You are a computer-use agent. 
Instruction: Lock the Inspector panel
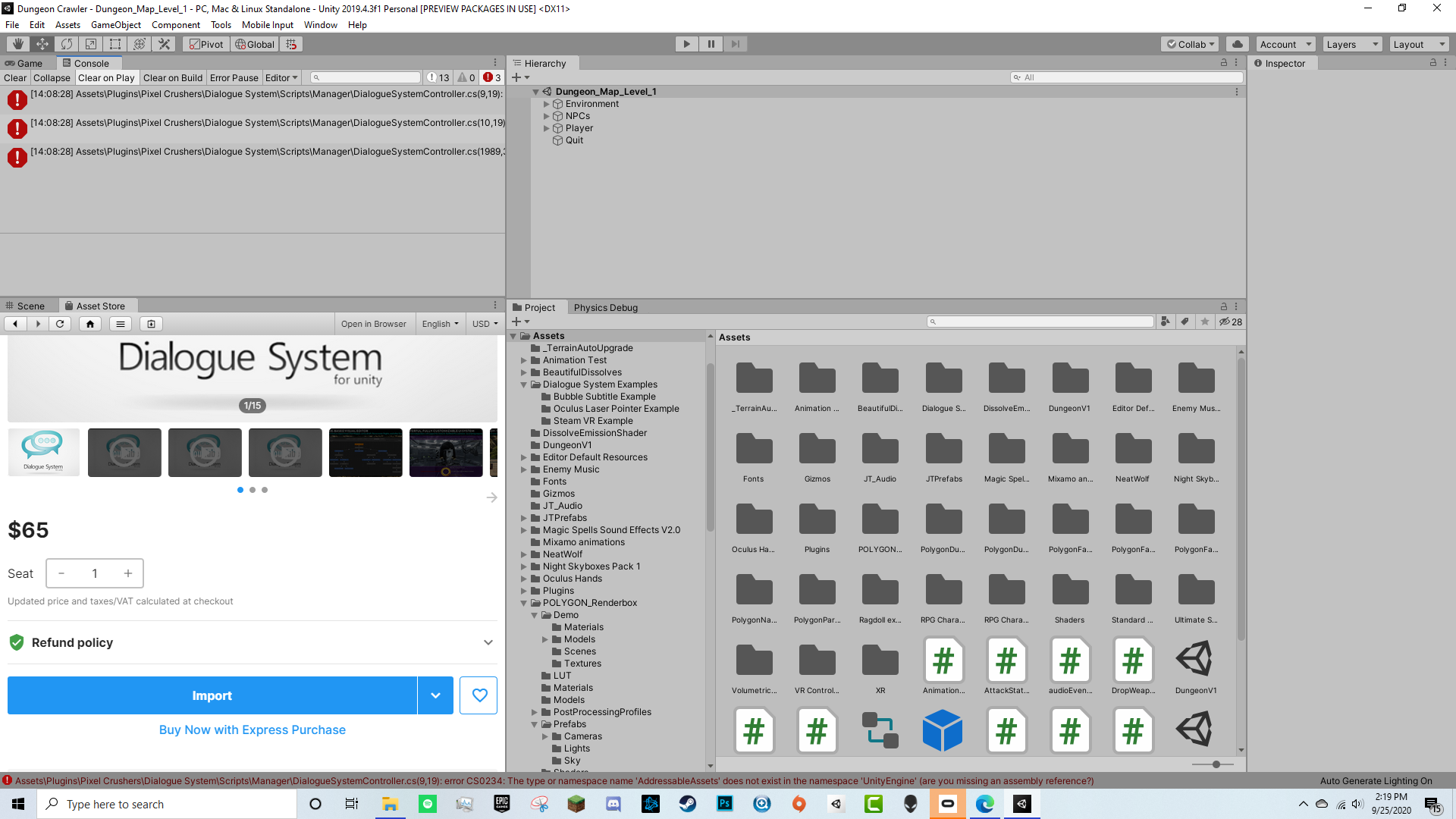click(x=1432, y=63)
